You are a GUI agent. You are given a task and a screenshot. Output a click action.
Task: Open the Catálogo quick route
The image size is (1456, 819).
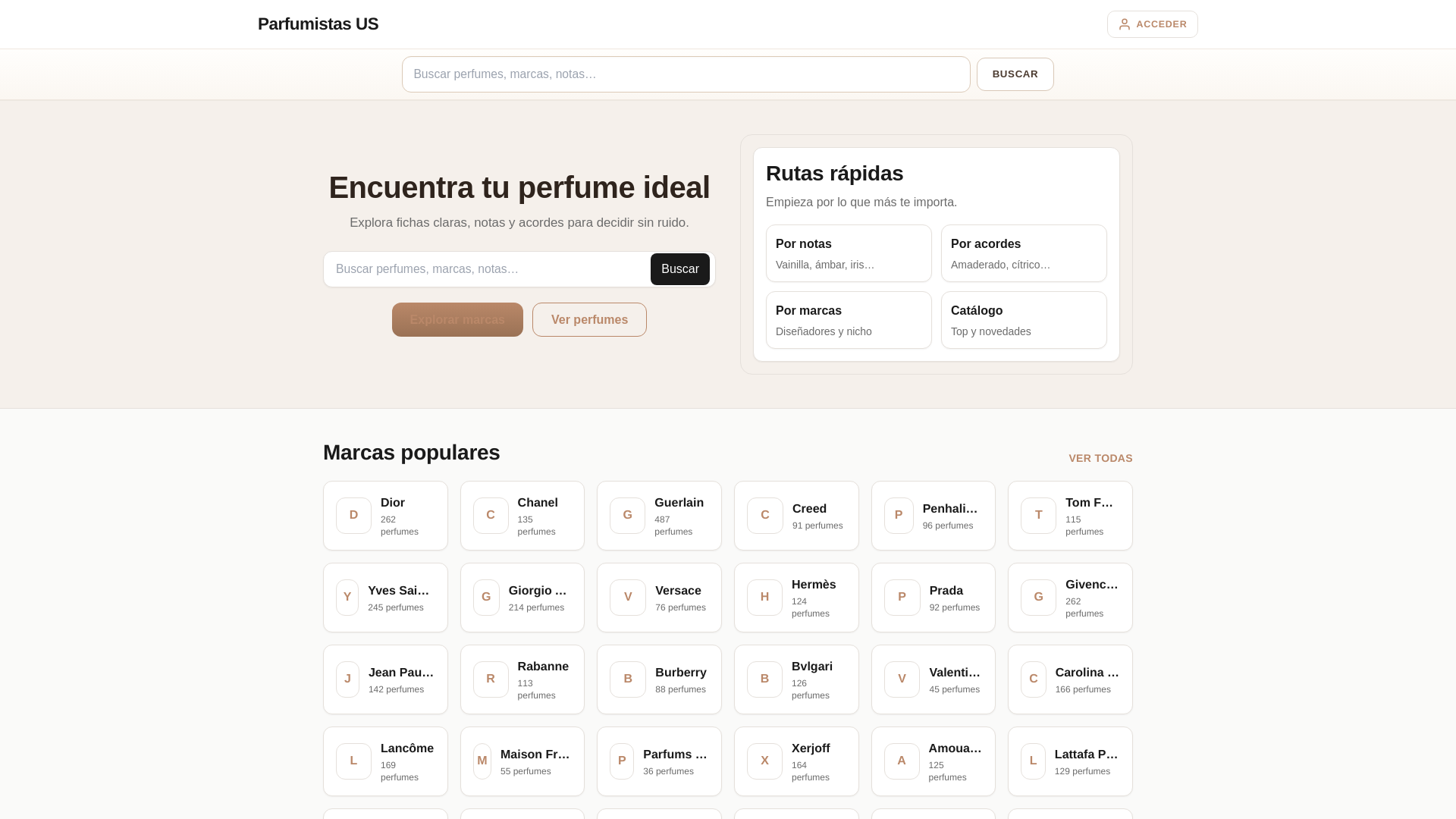coord(1024,320)
